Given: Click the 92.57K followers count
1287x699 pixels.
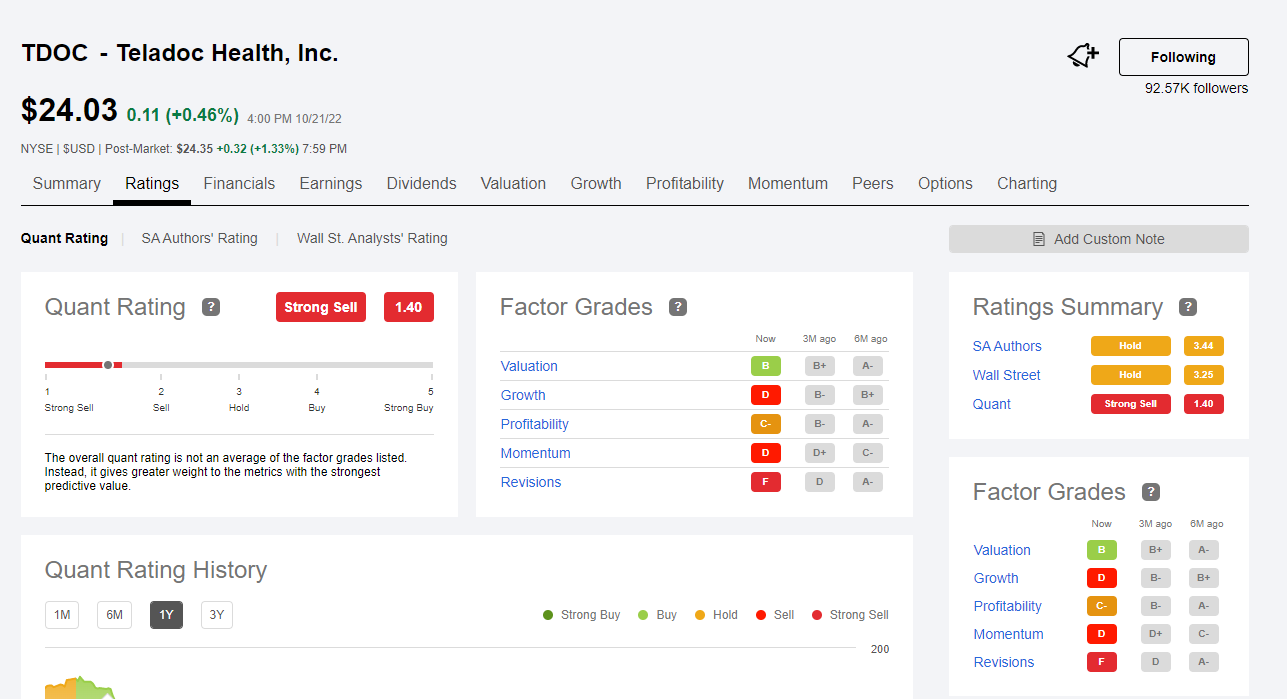Looking at the screenshot, I should coord(1196,88).
